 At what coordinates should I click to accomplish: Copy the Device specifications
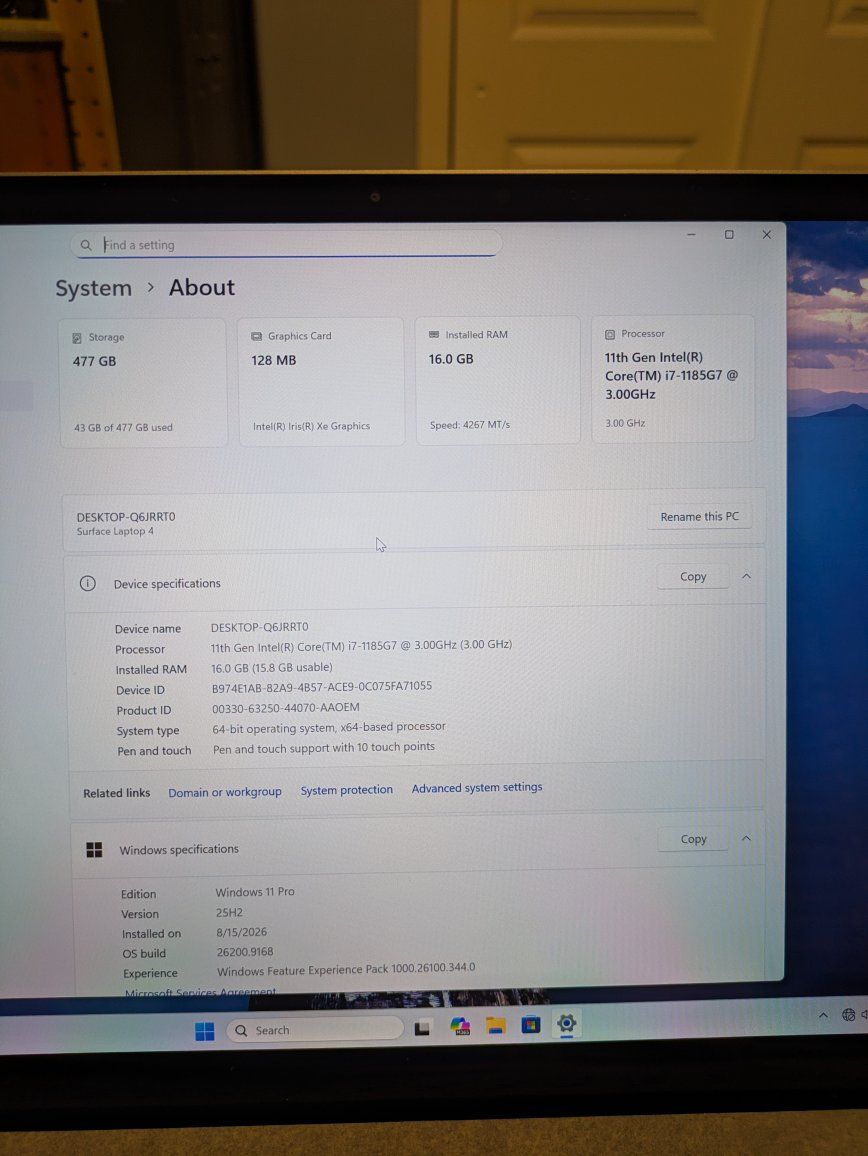coord(692,577)
